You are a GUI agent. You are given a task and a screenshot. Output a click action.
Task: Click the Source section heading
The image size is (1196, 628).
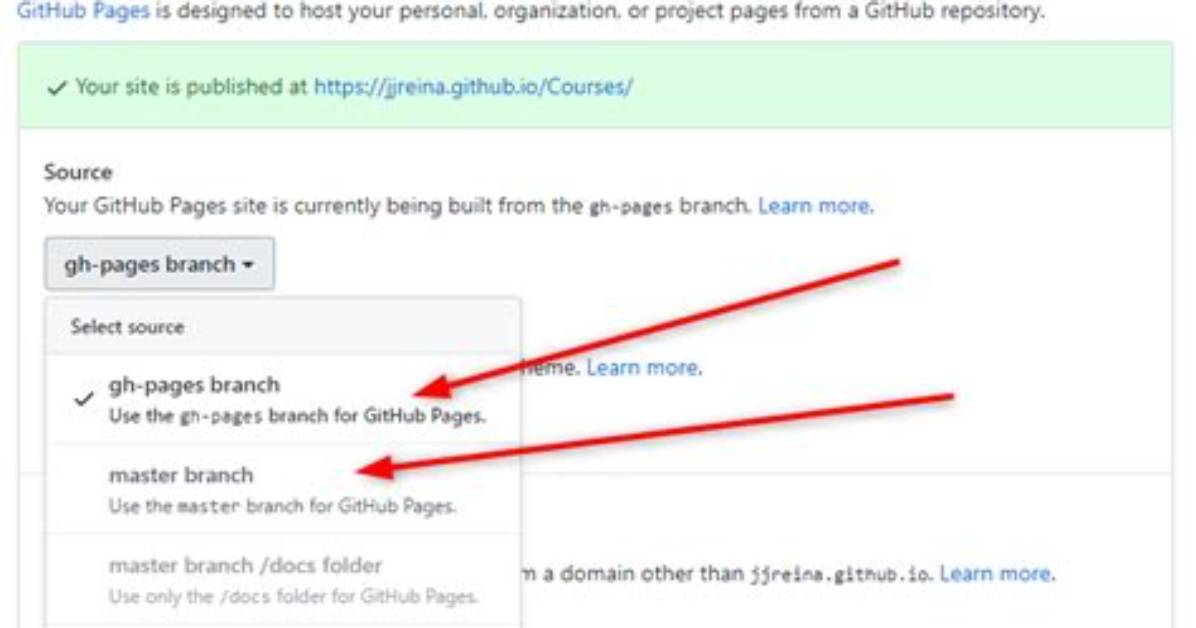coord(78,172)
